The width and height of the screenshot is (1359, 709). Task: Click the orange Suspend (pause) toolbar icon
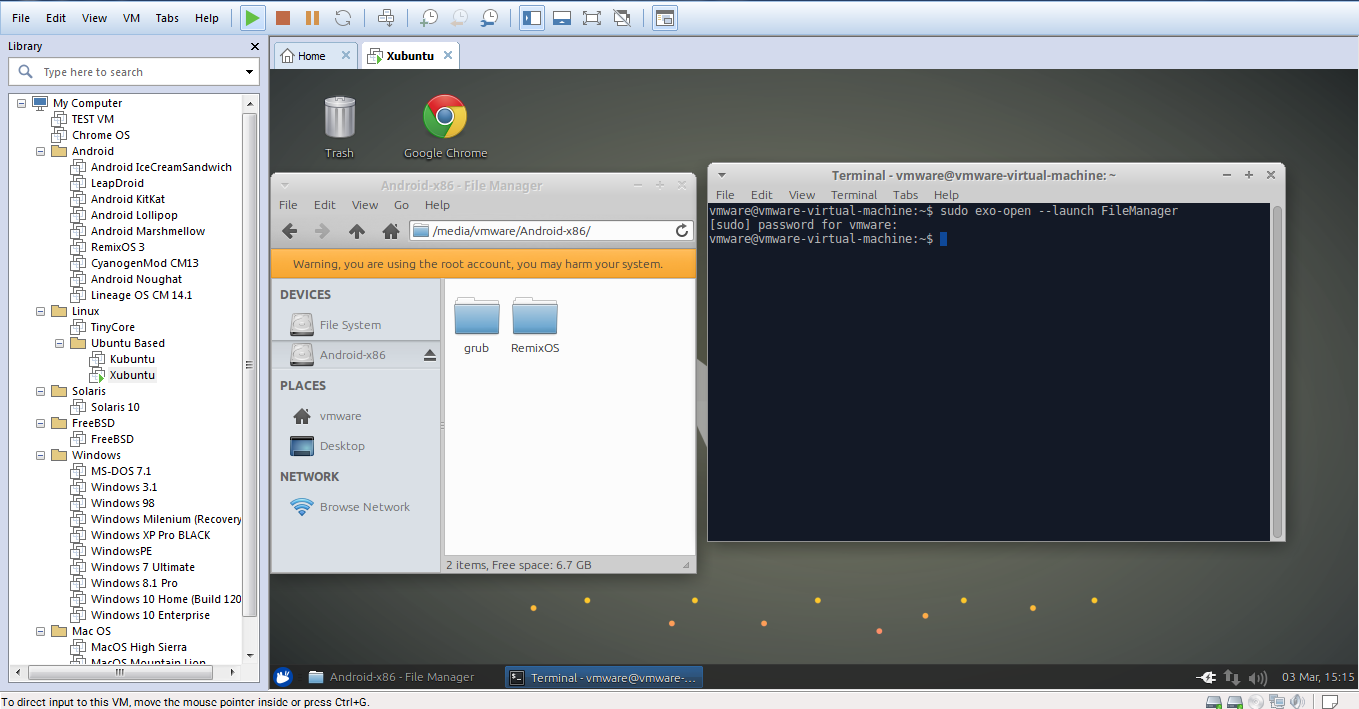[312, 18]
